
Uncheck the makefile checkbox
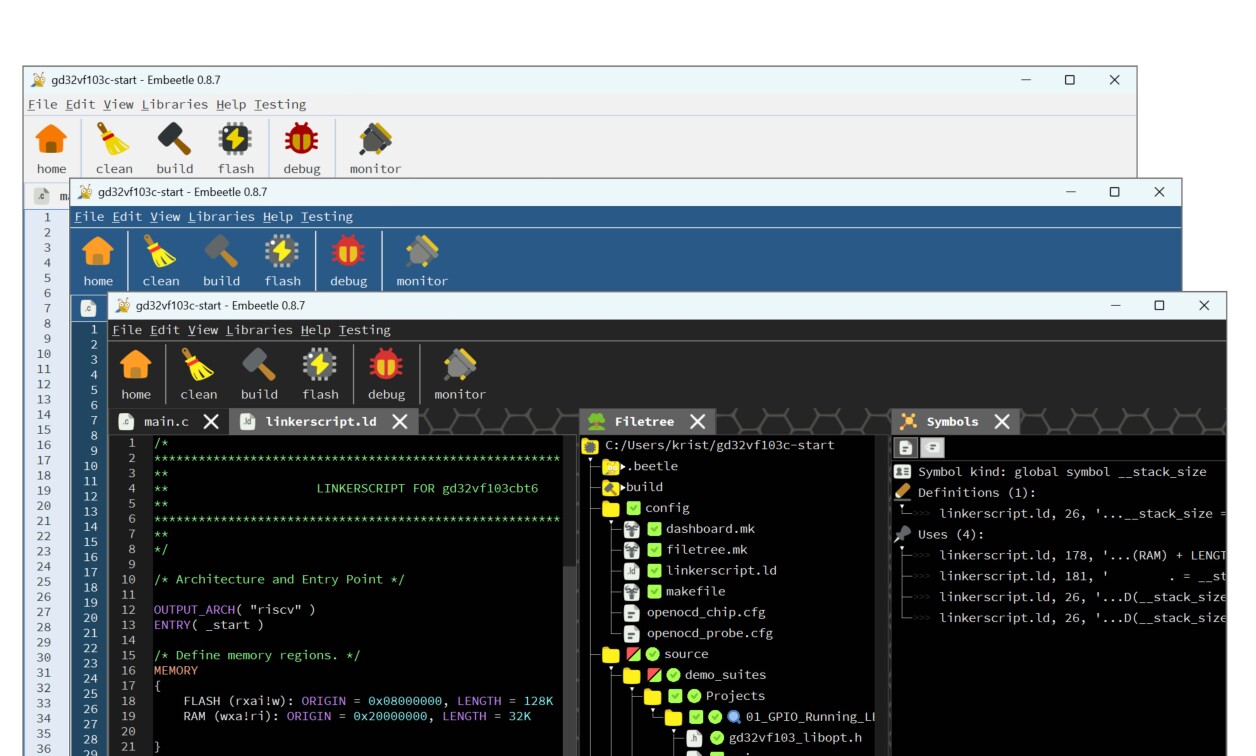point(654,592)
